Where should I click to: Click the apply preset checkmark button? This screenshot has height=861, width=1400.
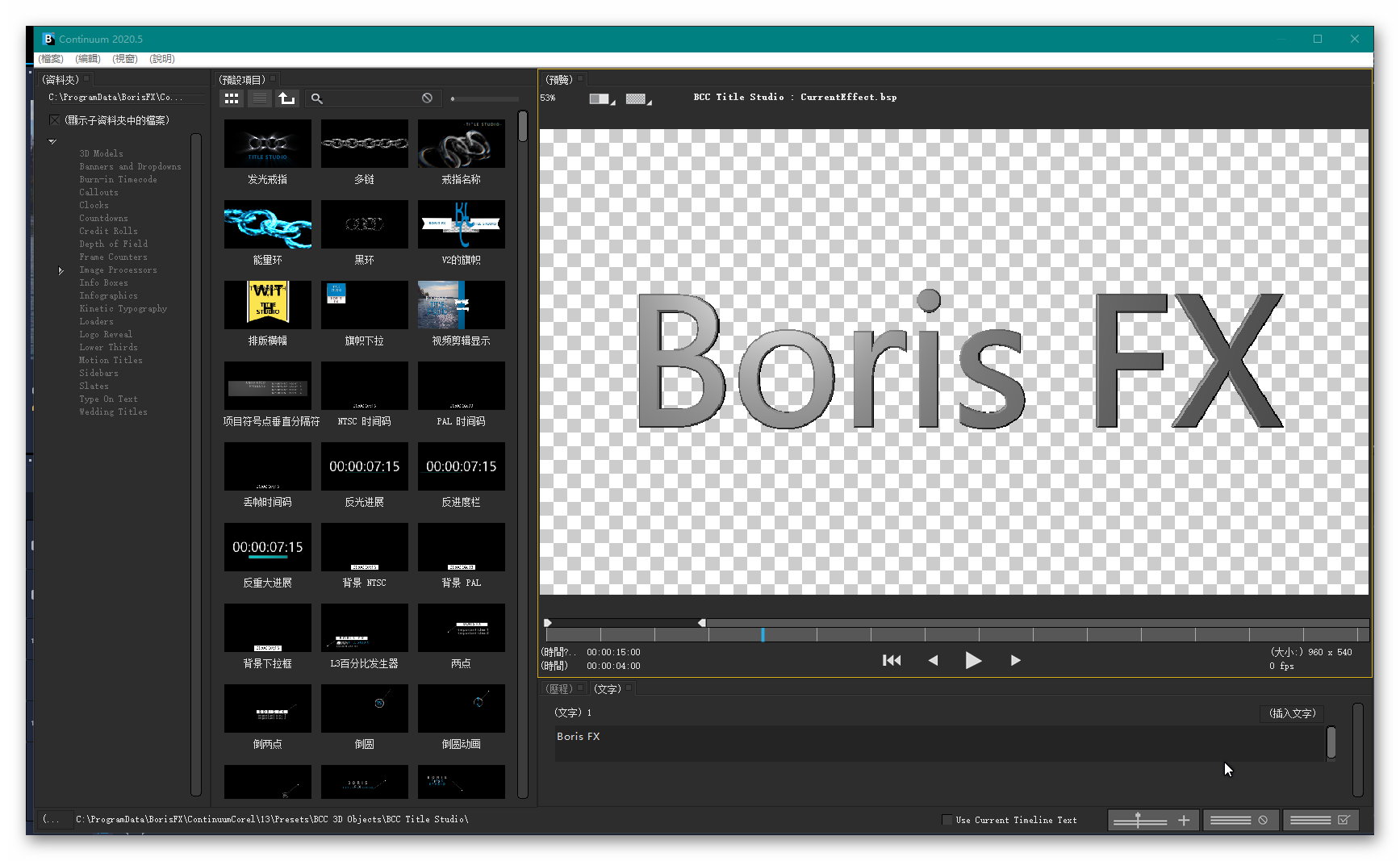1319,820
